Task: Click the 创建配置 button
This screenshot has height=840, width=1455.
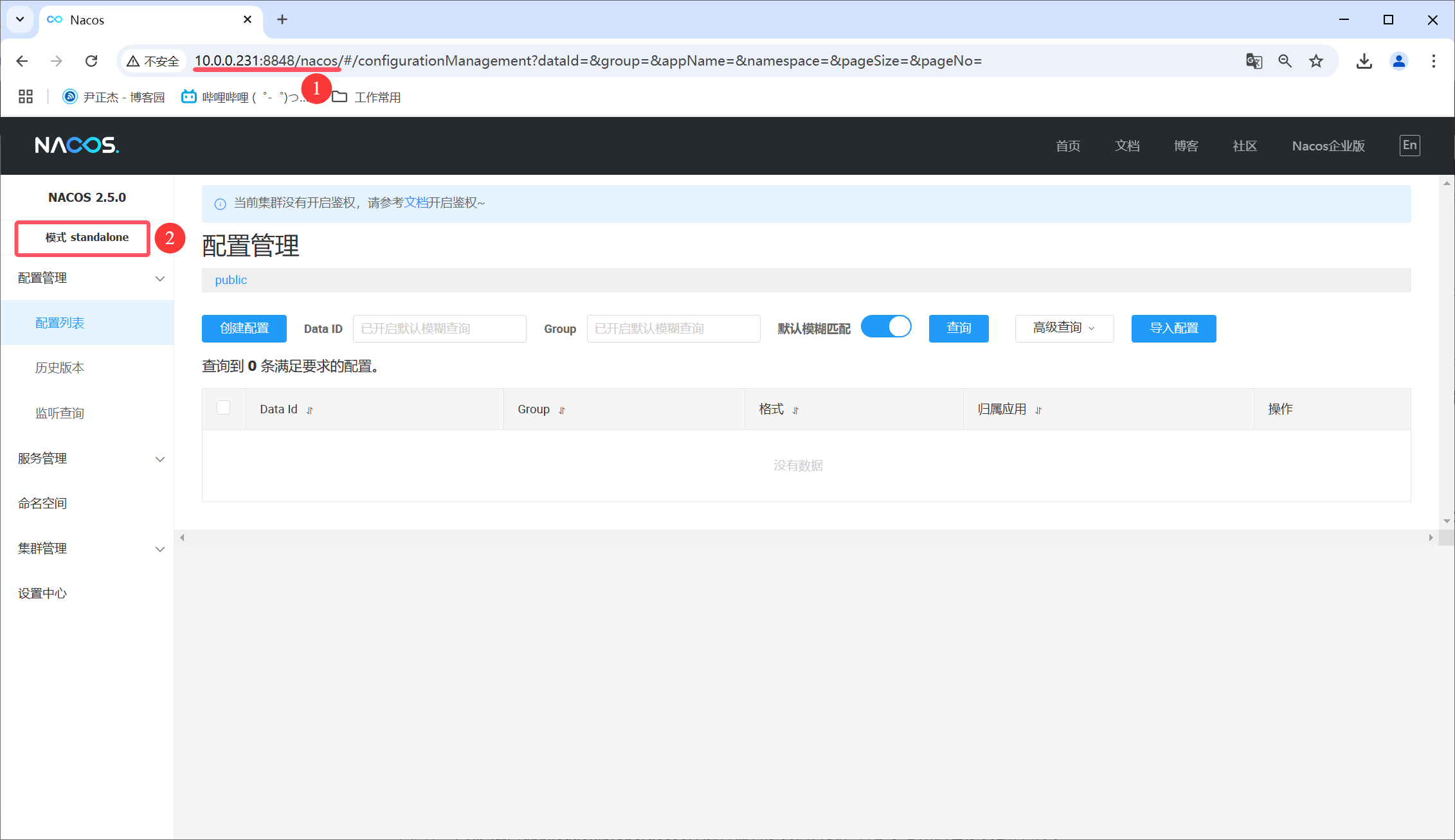Action: [x=244, y=328]
